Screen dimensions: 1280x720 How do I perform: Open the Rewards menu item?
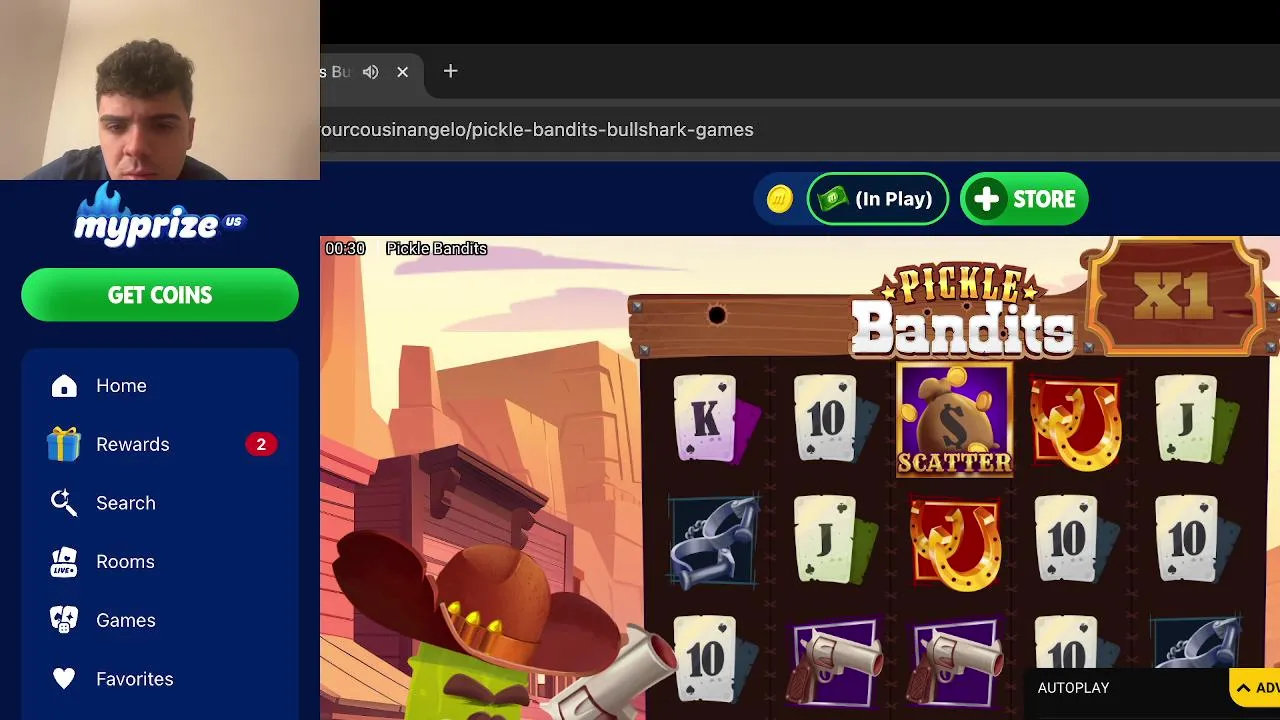160,444
